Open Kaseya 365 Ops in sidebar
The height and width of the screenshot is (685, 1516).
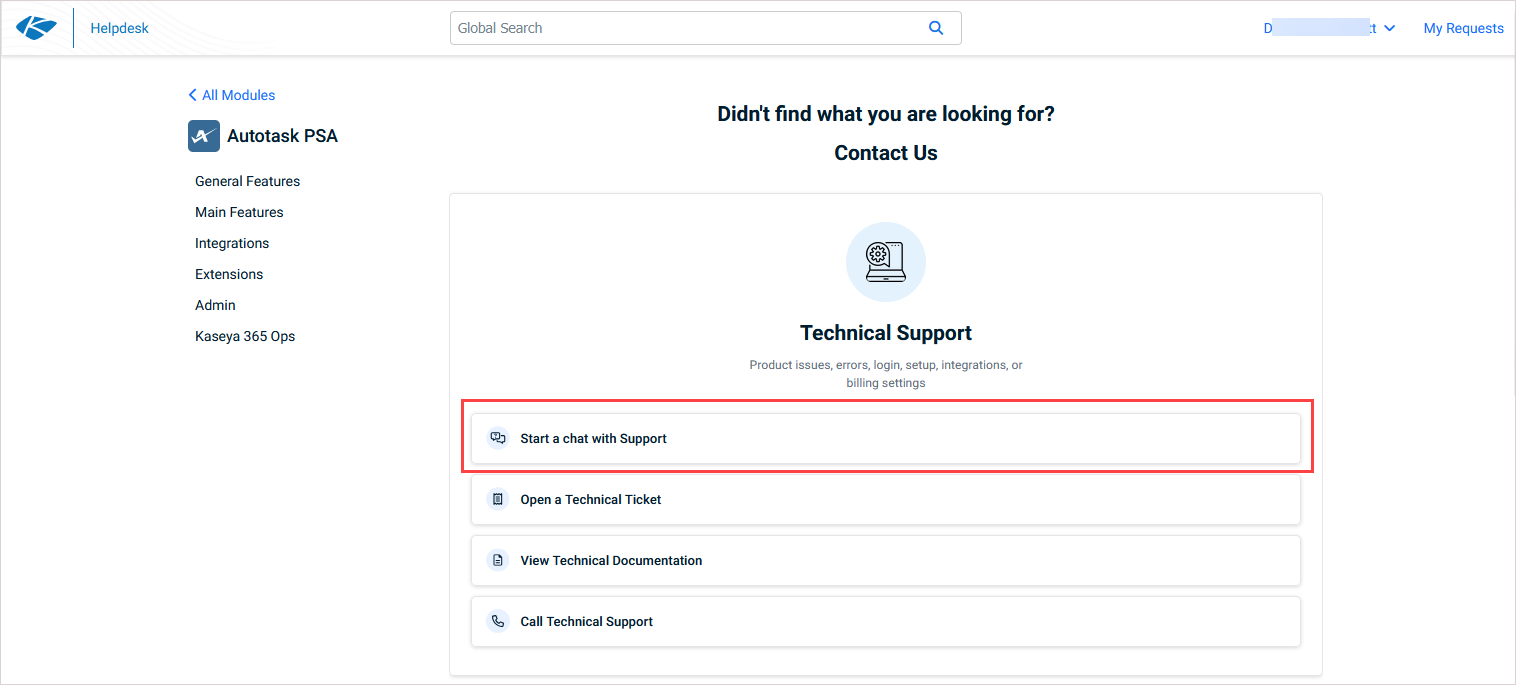245,336
